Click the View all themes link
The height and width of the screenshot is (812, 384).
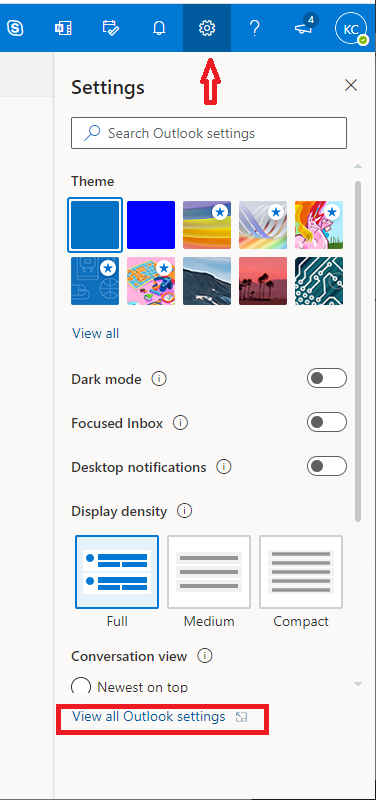click(96, 333)
